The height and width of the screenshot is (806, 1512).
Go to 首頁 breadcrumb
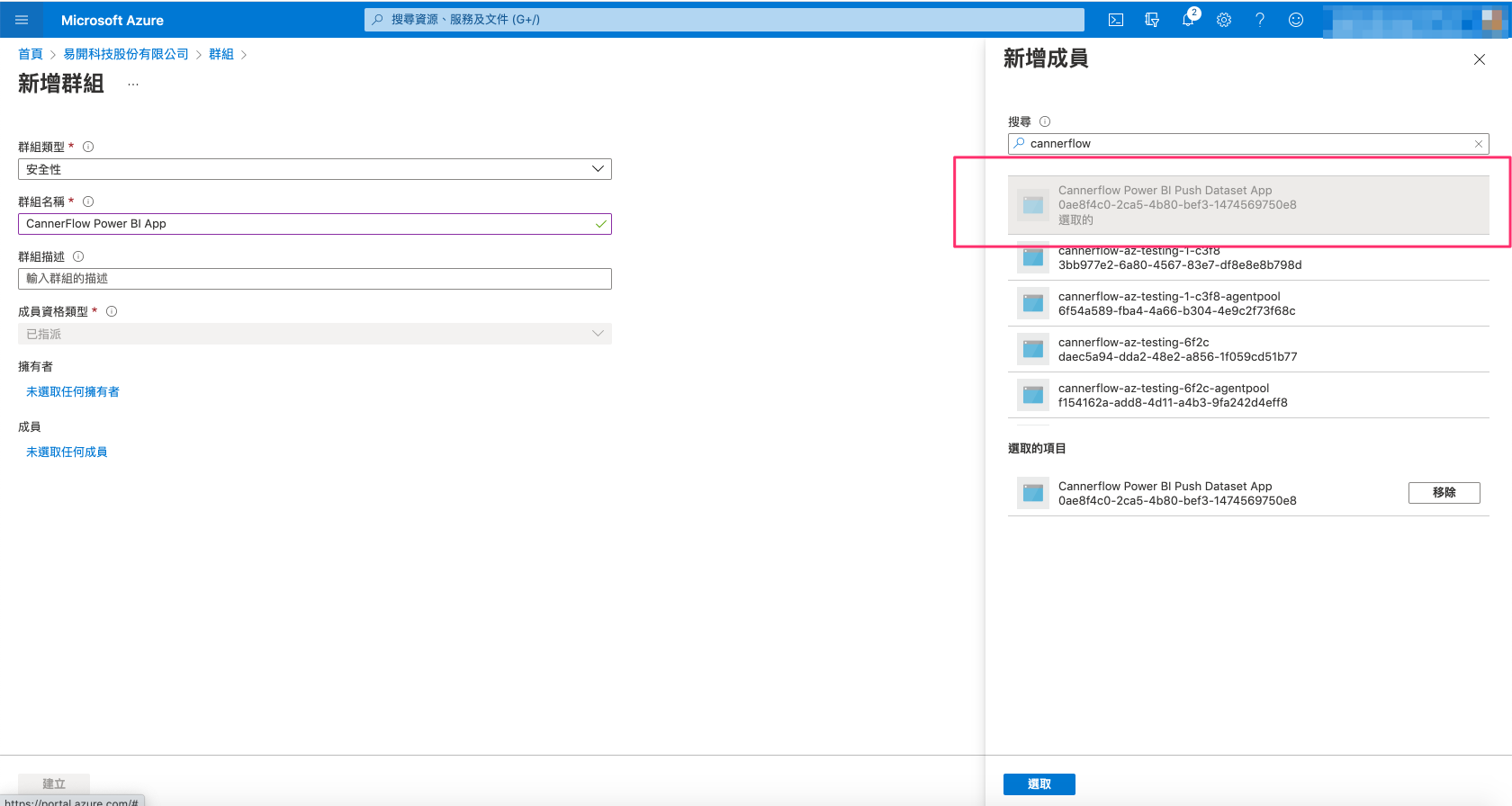point(31,54)
